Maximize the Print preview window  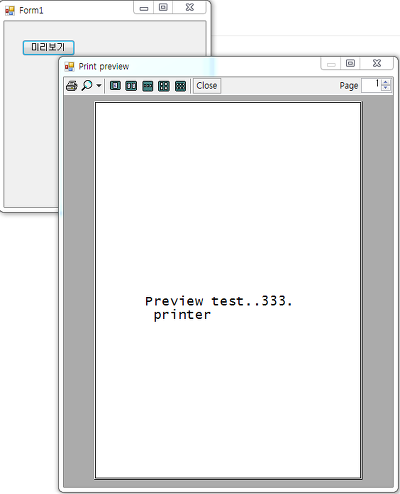click(x=350, y=63)
